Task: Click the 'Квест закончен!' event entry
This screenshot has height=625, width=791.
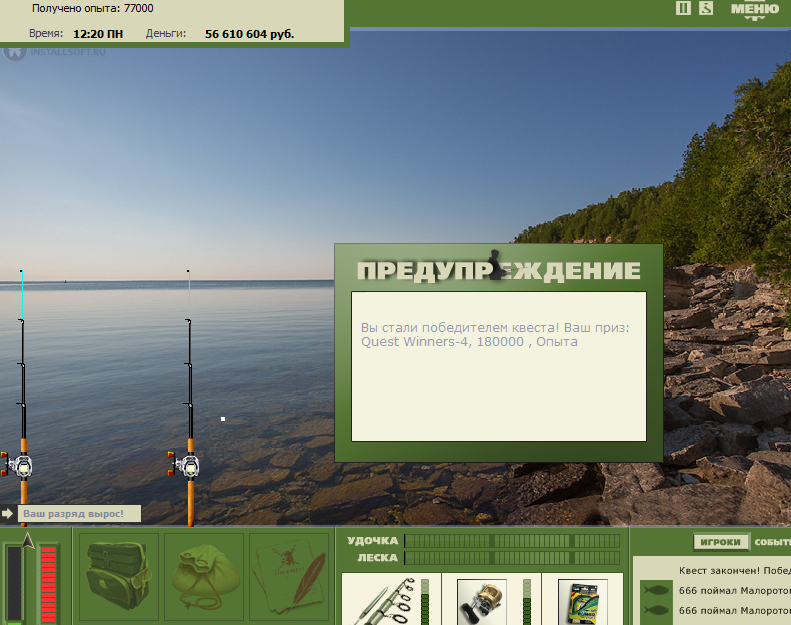Action: [734, 571]
